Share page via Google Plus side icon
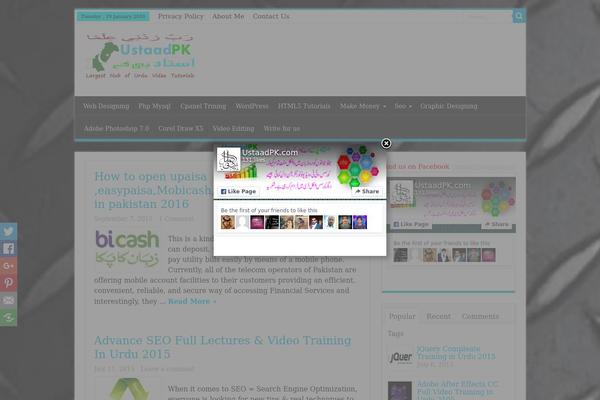Viewport: 600px width, 400px height. pos(8,266)
